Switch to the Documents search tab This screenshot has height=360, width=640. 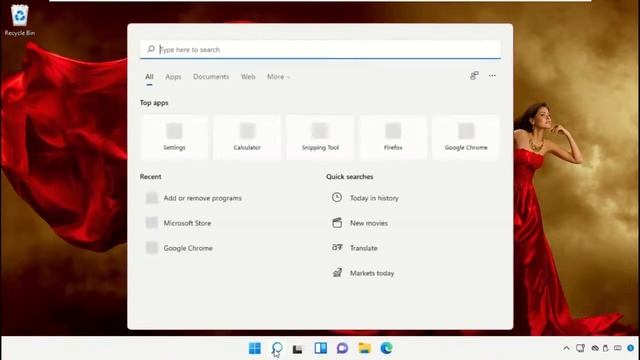211,77
